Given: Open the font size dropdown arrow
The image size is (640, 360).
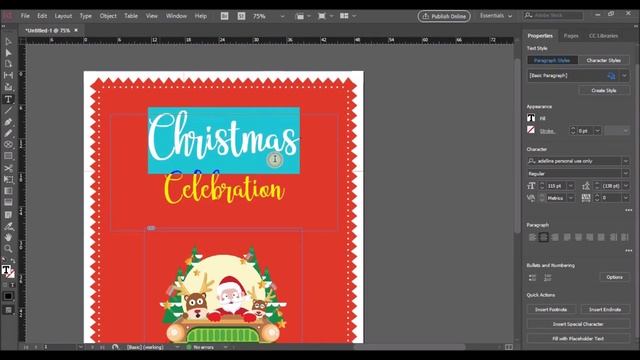Looking at the screenshot, I should [x=571, y=186].
